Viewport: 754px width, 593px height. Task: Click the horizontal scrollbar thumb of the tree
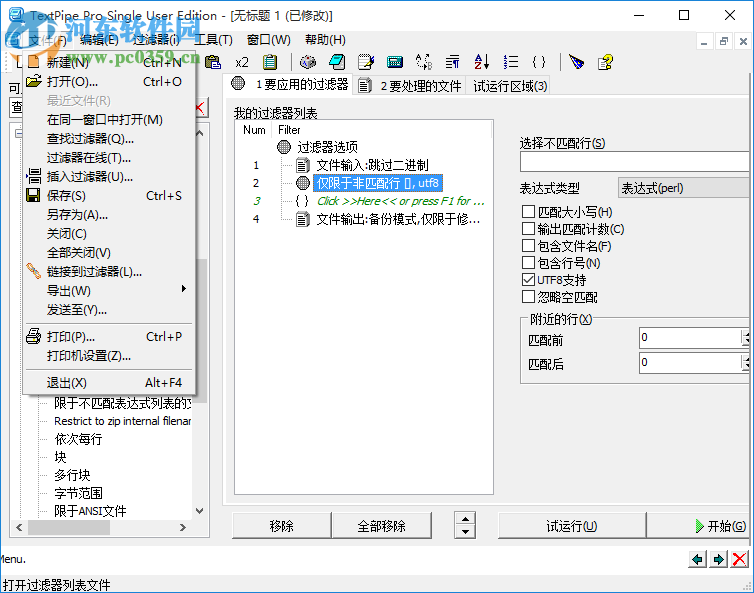coord(69,527)
